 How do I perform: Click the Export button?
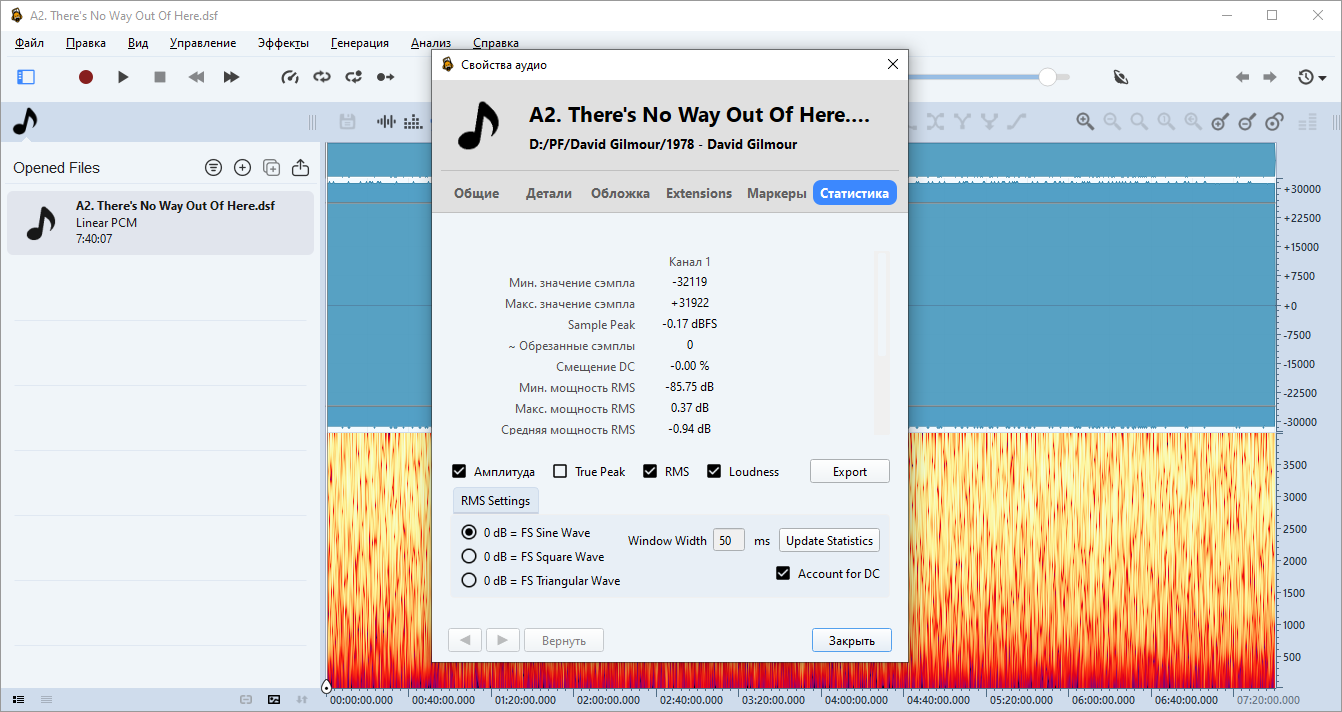(x=850, y=471)
